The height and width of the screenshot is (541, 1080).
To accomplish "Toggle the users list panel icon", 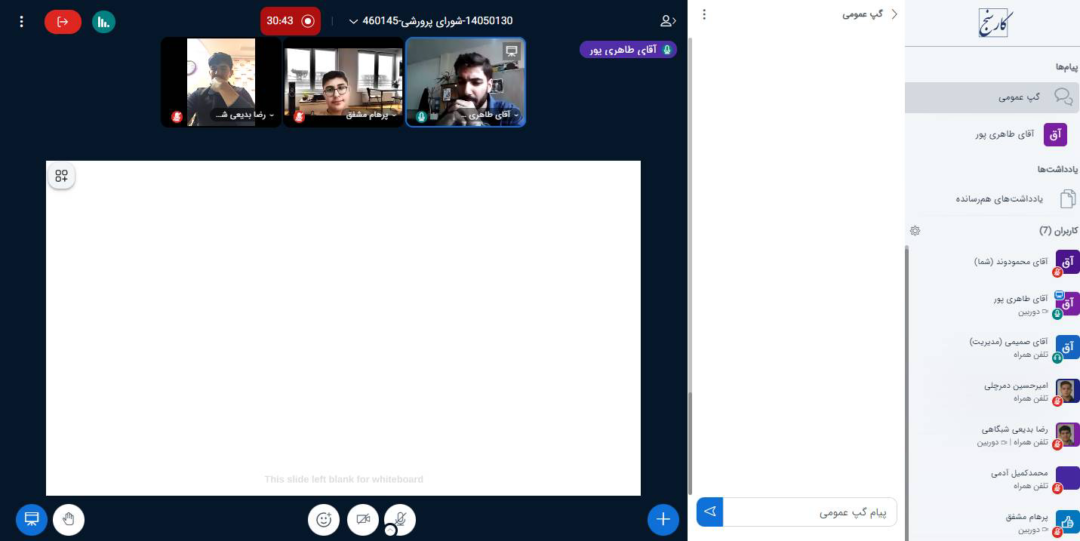I will point(667,21).
